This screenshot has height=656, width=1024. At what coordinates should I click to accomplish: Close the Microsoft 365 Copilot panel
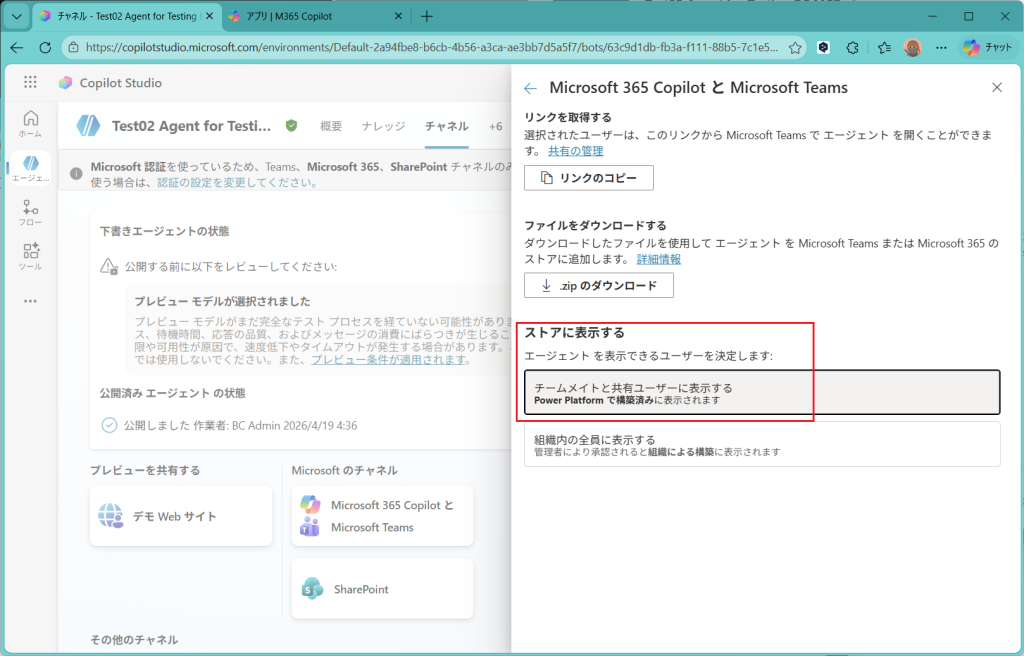[996, 88]
